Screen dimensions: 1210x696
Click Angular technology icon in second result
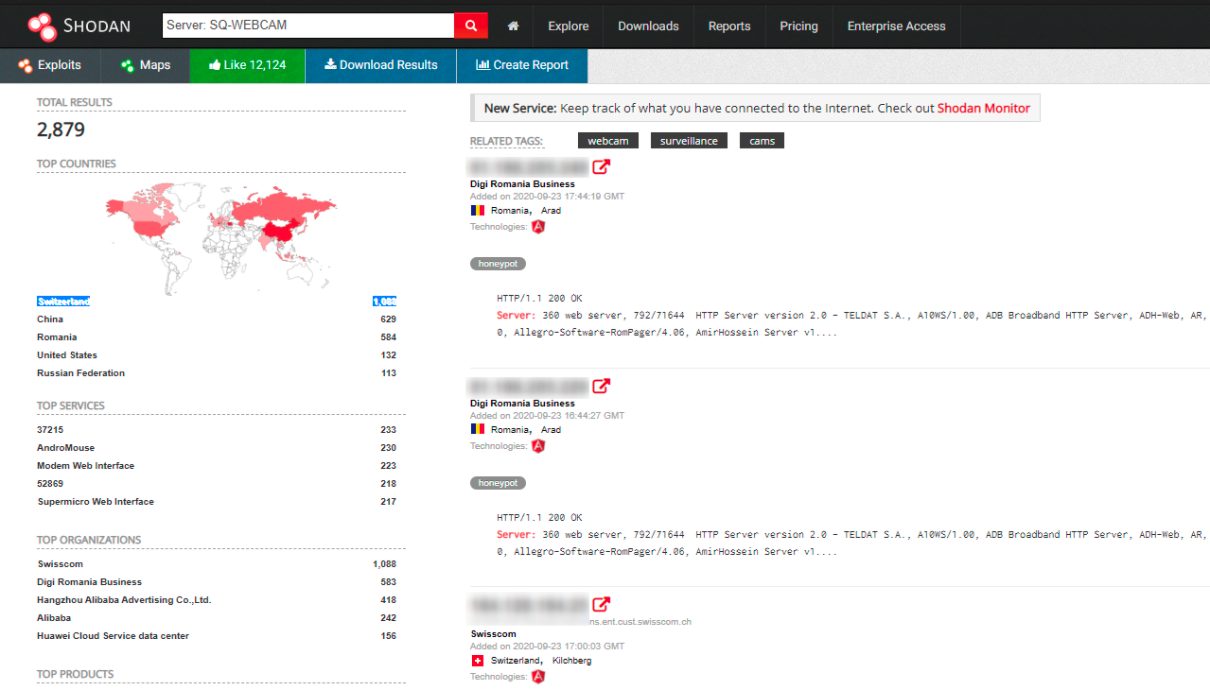coord(538,446)
